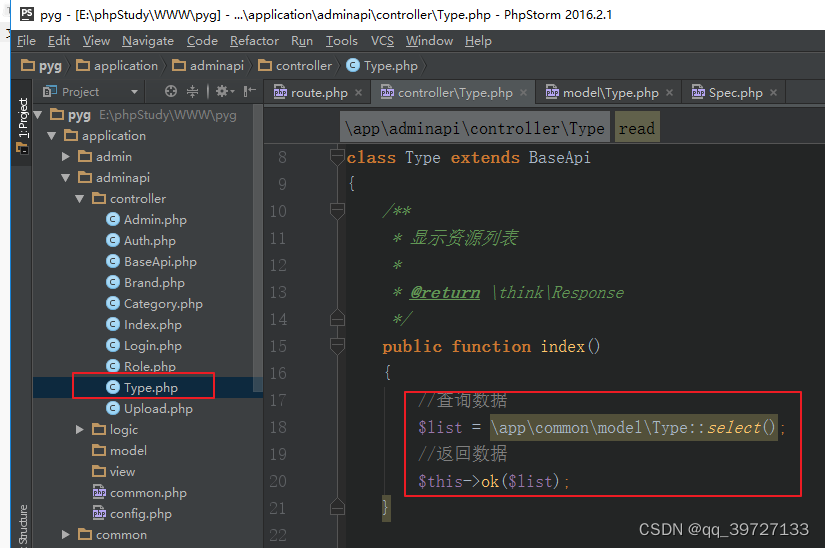825x548 pixels.
Task: Fold the doc comment at line 10
Action: pyautogui.click(x=337, y=211)
